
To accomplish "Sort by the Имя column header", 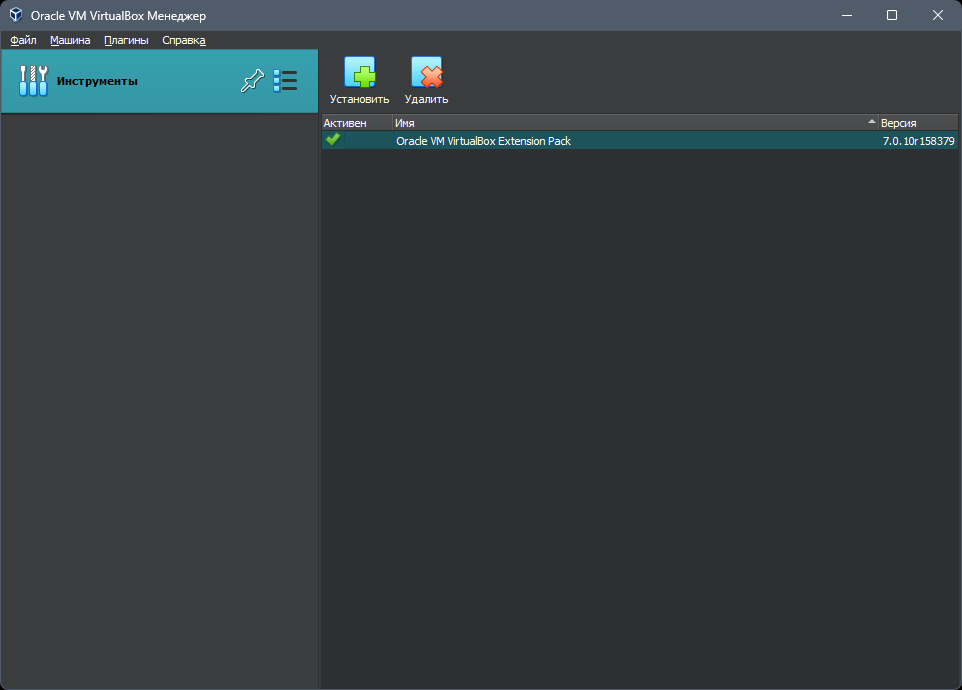I will (636, 123).
